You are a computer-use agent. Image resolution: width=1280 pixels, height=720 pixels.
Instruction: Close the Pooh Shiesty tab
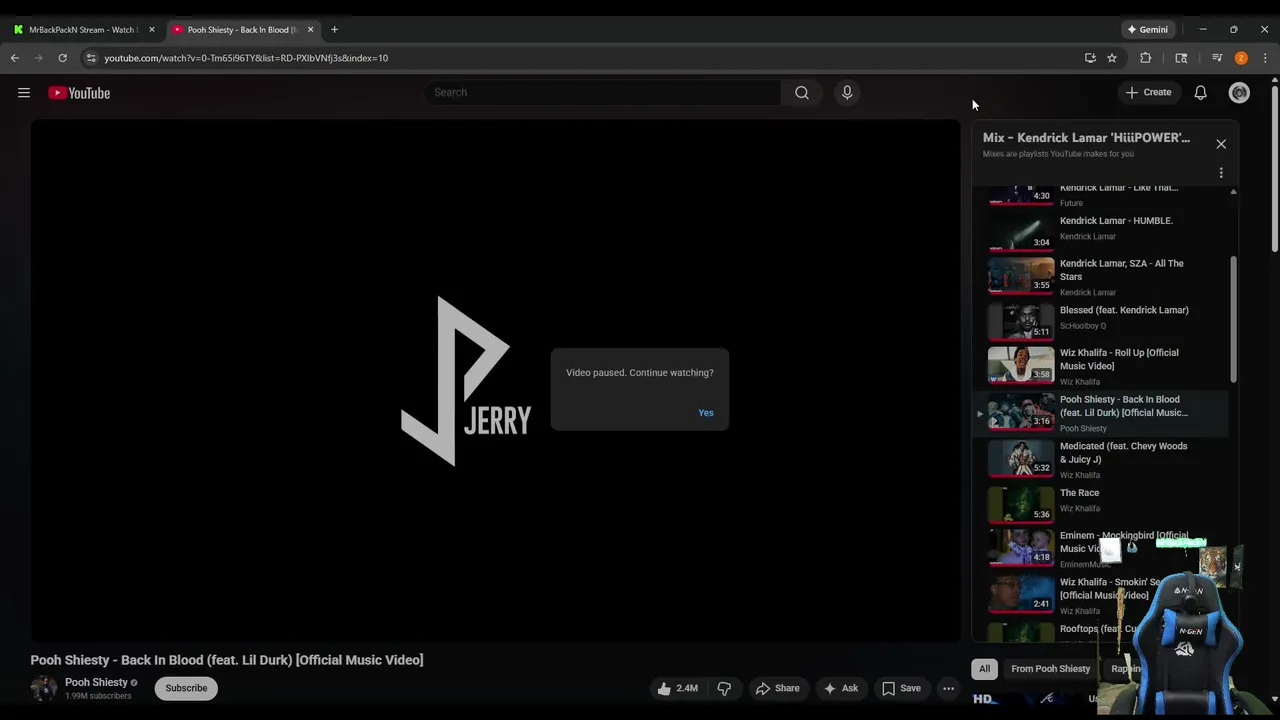(x=310, y=30)
